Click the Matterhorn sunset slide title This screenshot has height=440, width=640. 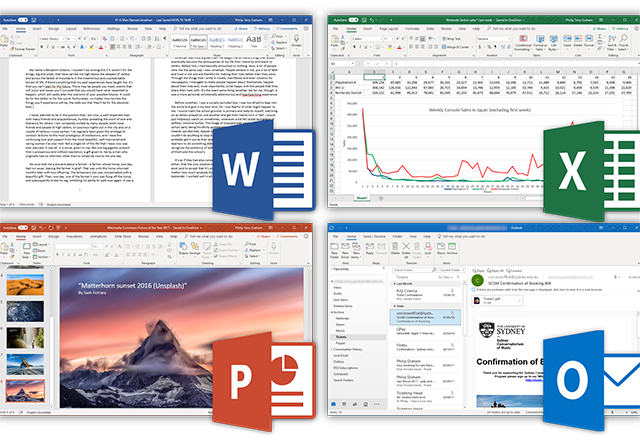pos(132,286)
